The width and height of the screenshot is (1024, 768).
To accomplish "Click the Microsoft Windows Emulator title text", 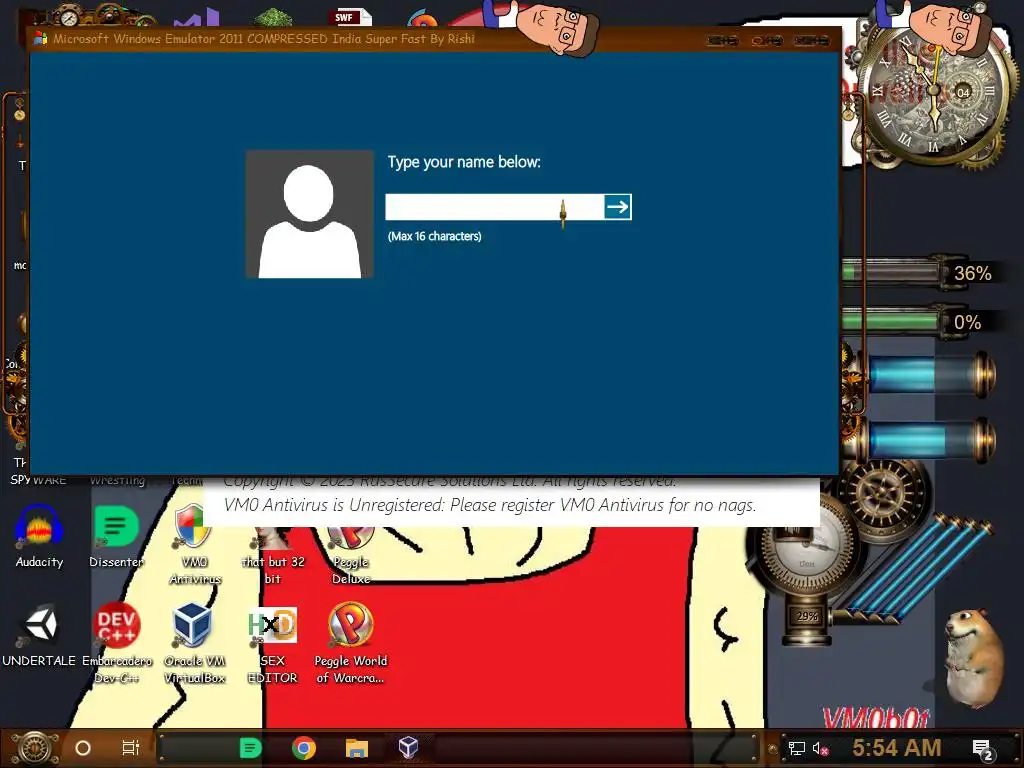I will tap(264, 39).
